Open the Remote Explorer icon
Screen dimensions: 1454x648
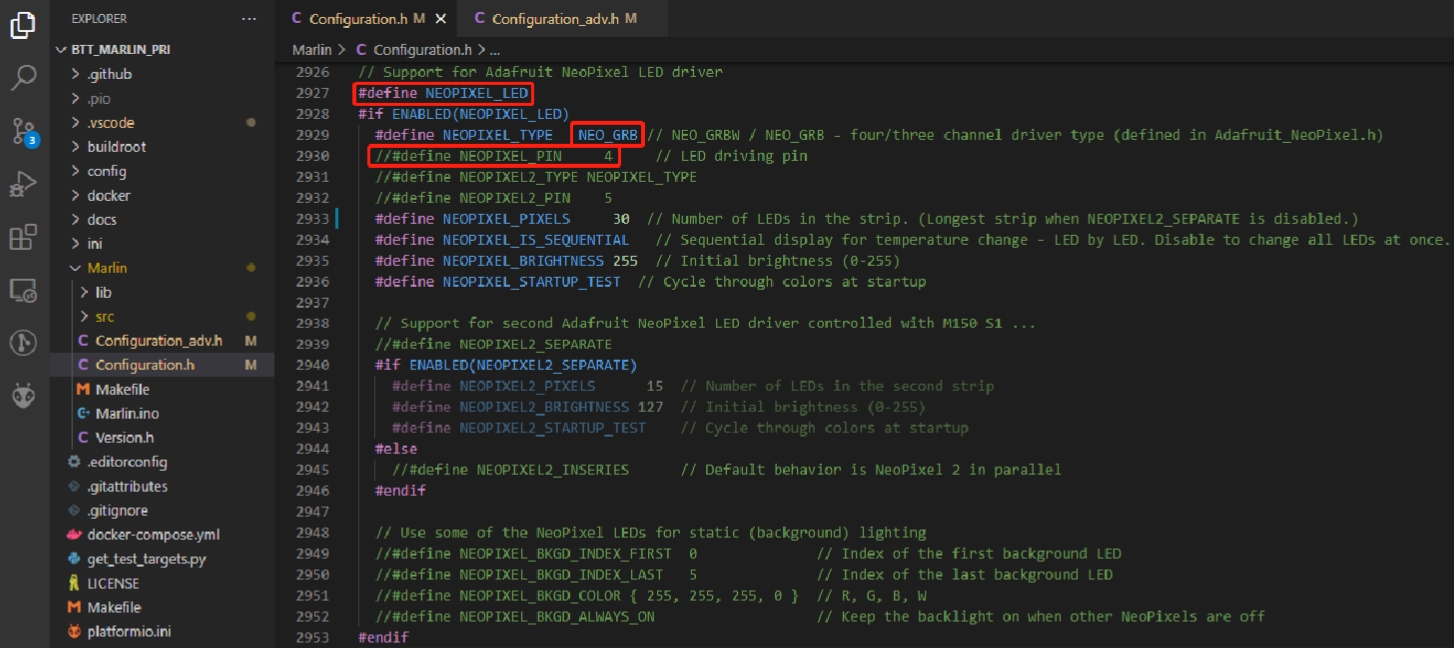coord(24,291)
